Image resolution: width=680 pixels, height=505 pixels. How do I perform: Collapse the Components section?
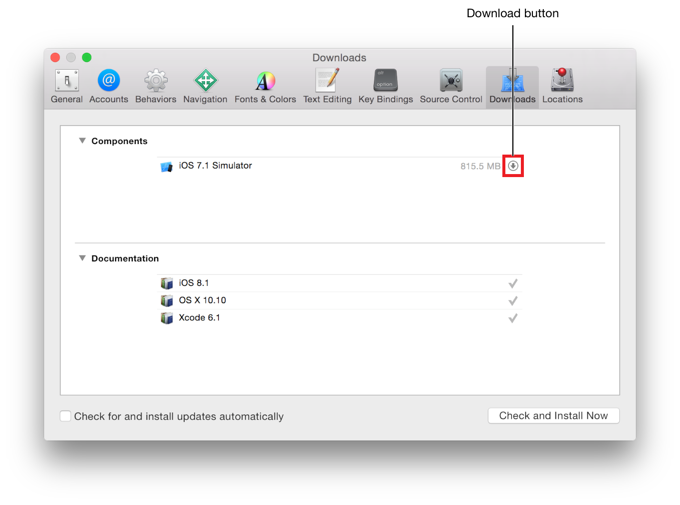point(82,141)
